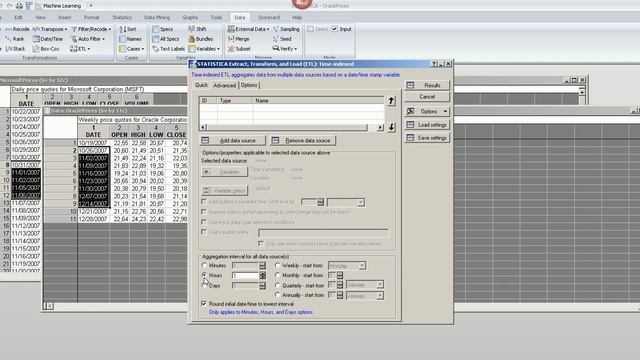Switch to the Options tab in the ETL dialog

249,85
